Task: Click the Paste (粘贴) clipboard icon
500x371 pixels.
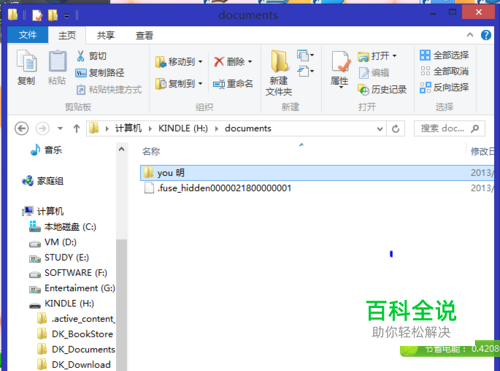Action: click(x=57, y=68)
